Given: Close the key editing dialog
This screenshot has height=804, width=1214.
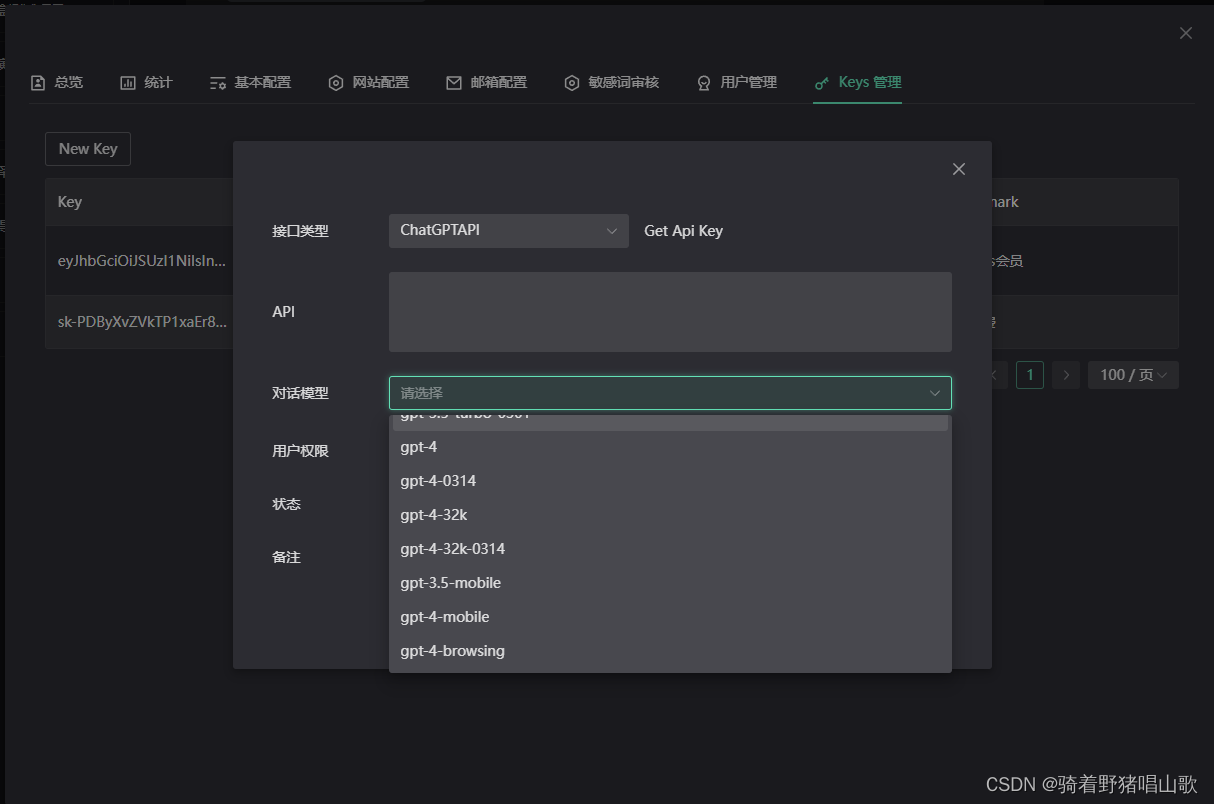Looking at the screenshot, I should (959, 169).
